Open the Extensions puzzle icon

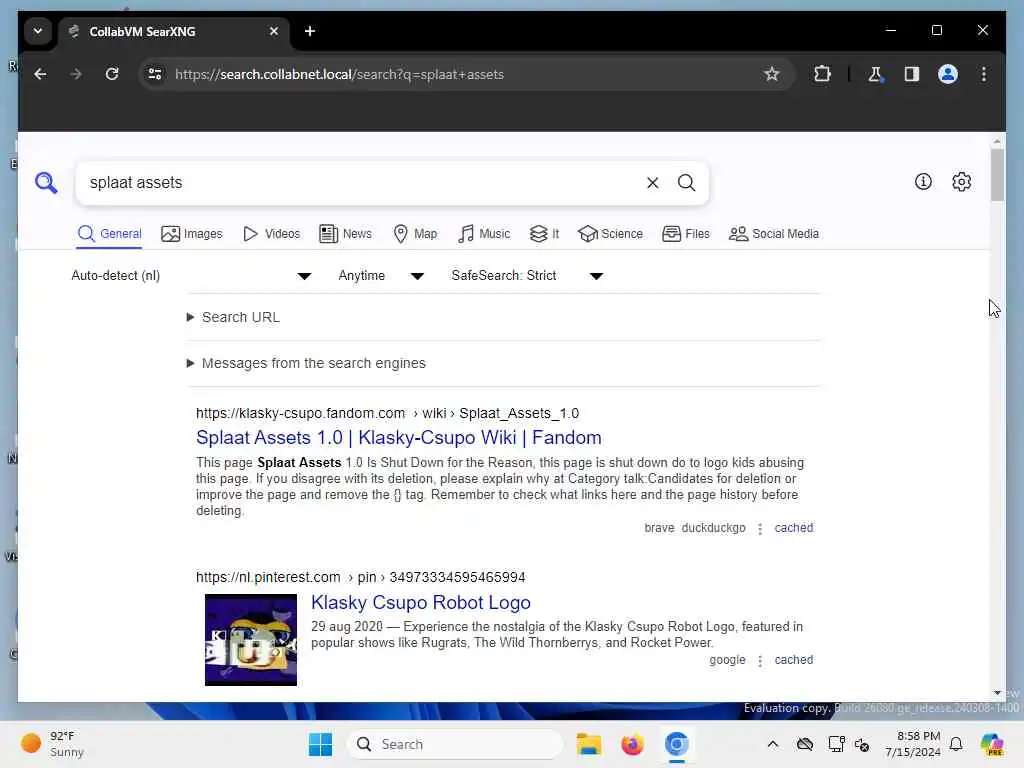(822, 74)
